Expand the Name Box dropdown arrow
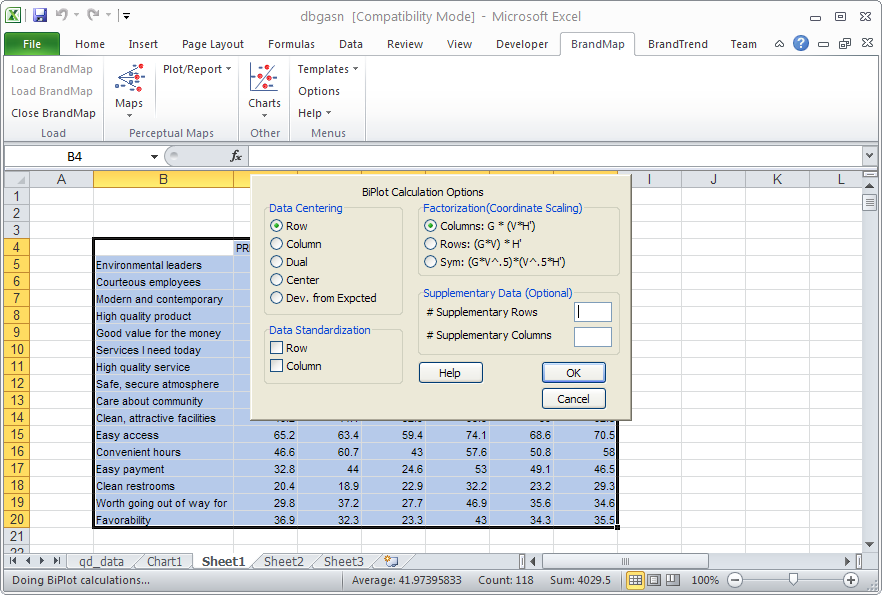Image resolution: width=882 pixels, height=595 pixels. coord(154,157)
